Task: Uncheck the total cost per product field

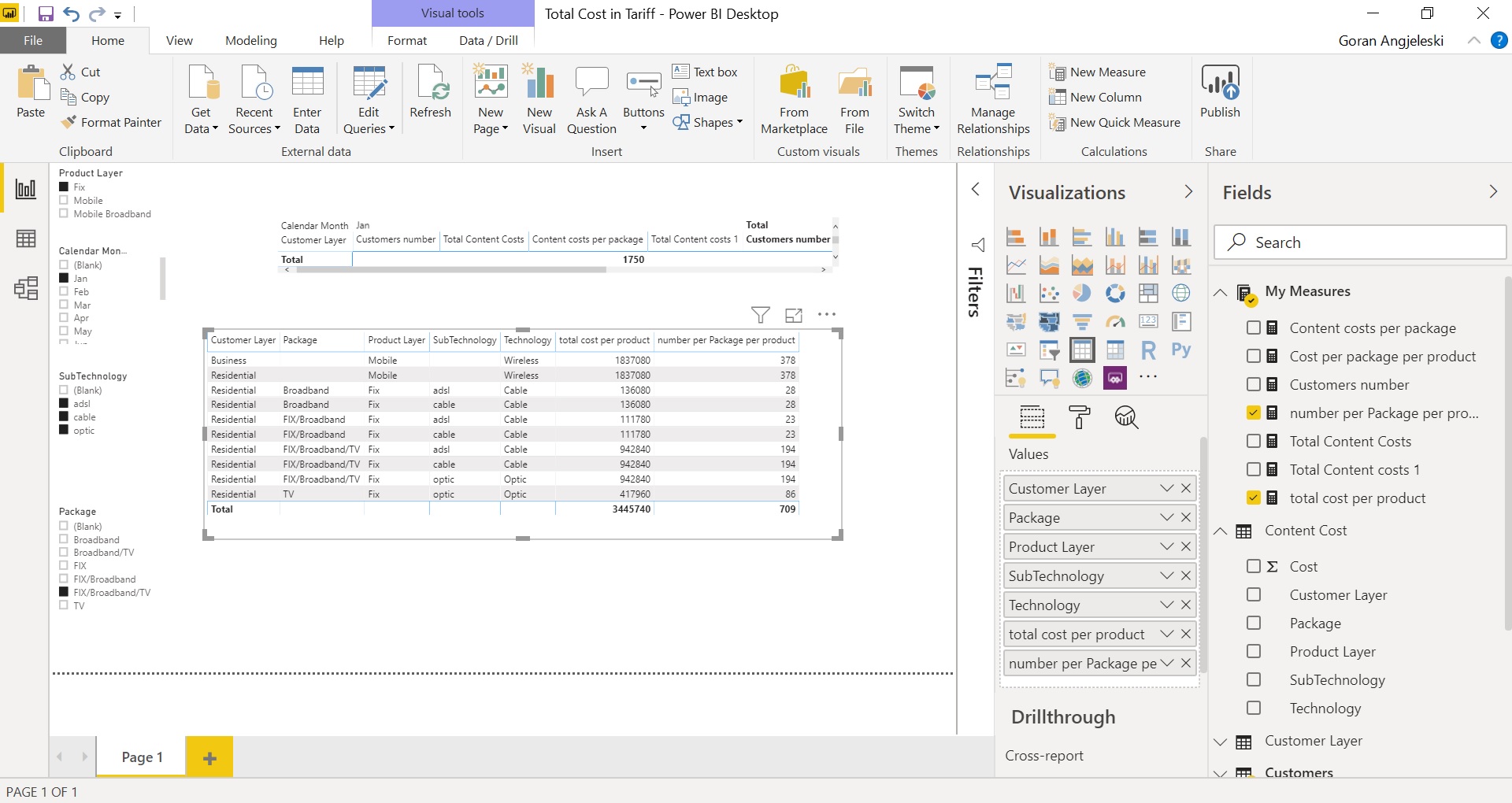Action: coord(1254,498)
